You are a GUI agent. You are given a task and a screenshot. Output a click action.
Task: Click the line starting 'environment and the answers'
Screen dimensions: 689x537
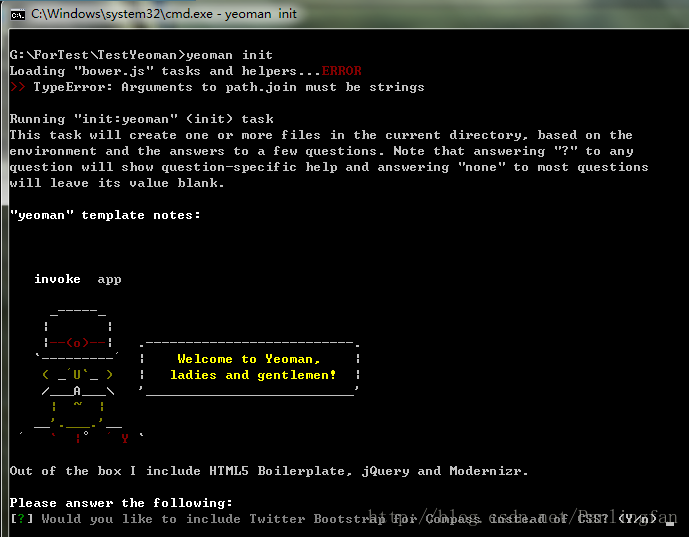point(322,151)
